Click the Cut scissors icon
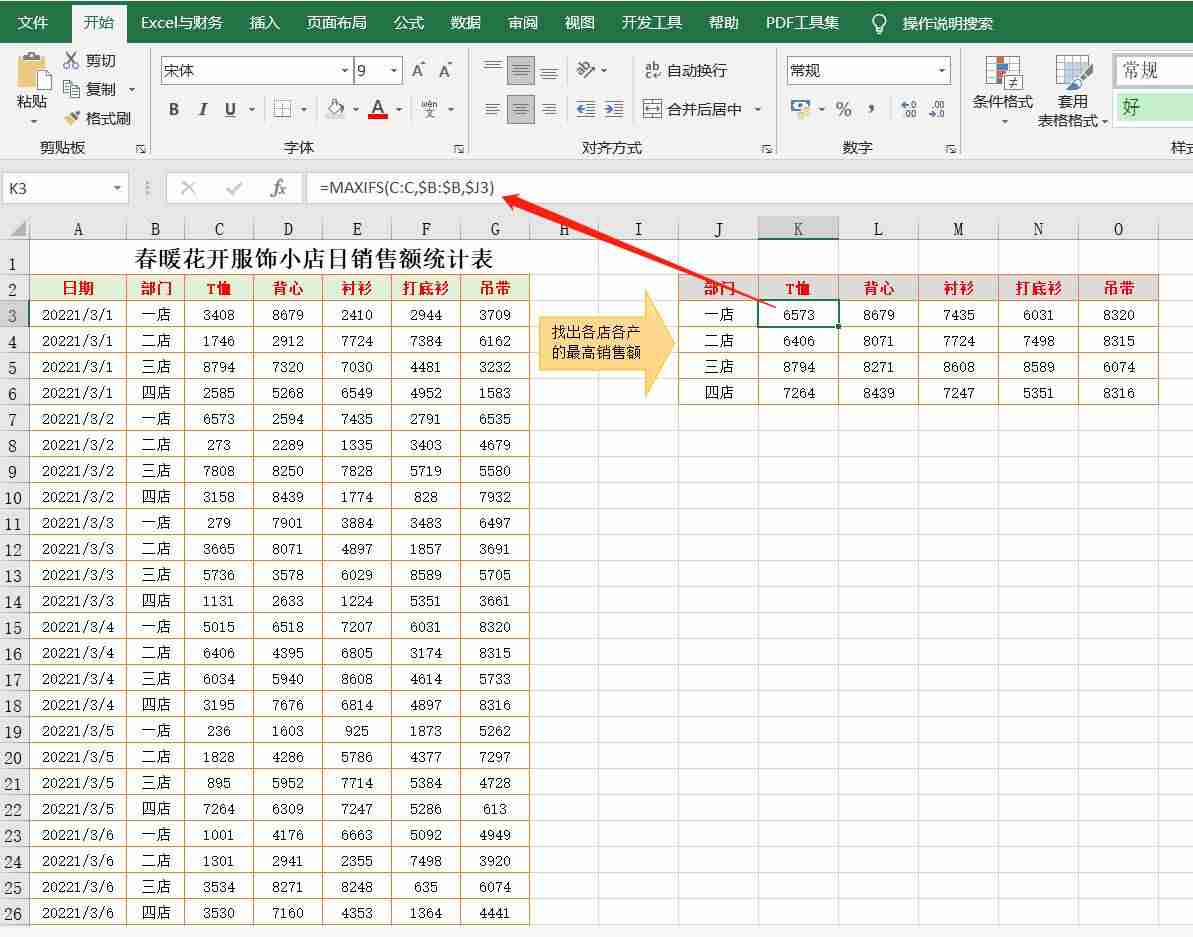Screen dimensions: 1193x937 [x=72, y=60]
